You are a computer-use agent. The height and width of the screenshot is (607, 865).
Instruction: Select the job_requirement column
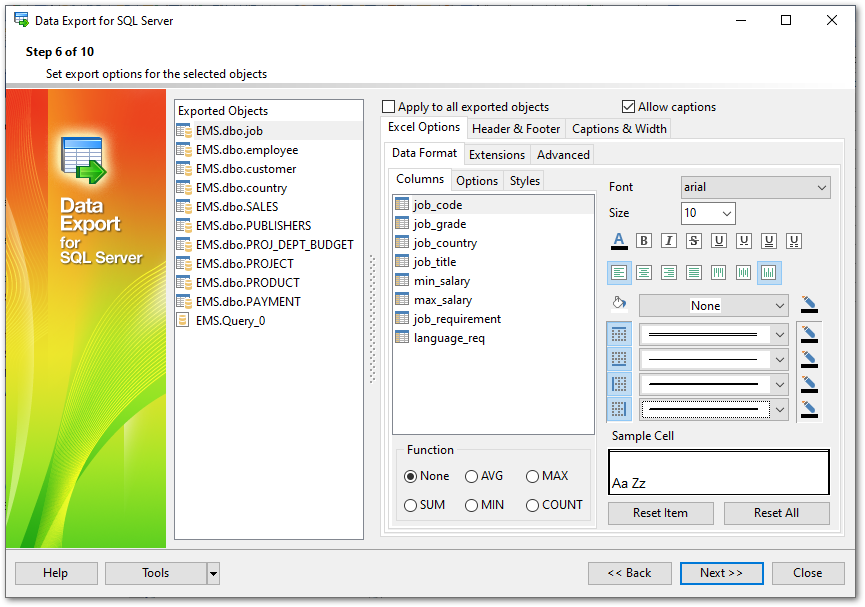(493, 319)
